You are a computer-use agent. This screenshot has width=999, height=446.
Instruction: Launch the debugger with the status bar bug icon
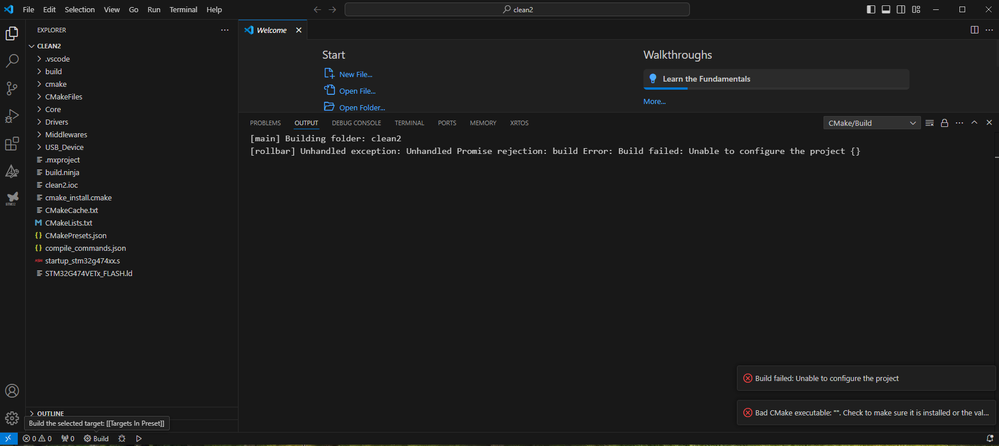(x=122, y=439)
